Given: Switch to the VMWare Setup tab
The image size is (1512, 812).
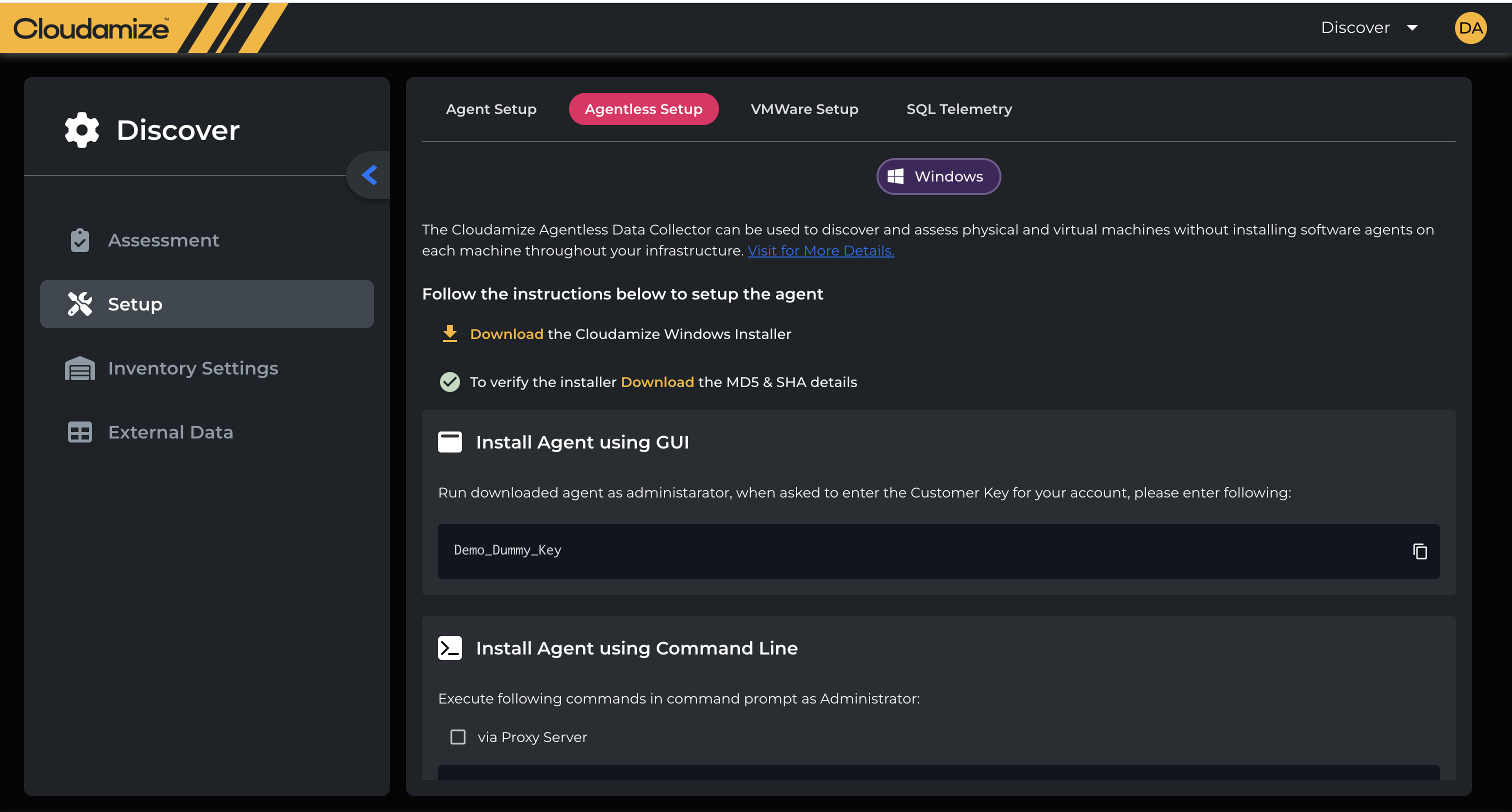Looking at the screenshot, I should (803, 109).
